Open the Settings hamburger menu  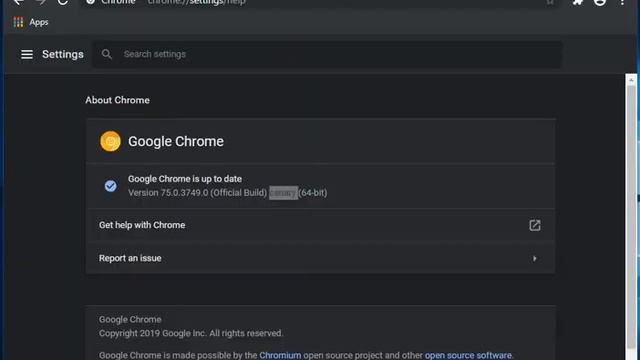coord(27,54)
